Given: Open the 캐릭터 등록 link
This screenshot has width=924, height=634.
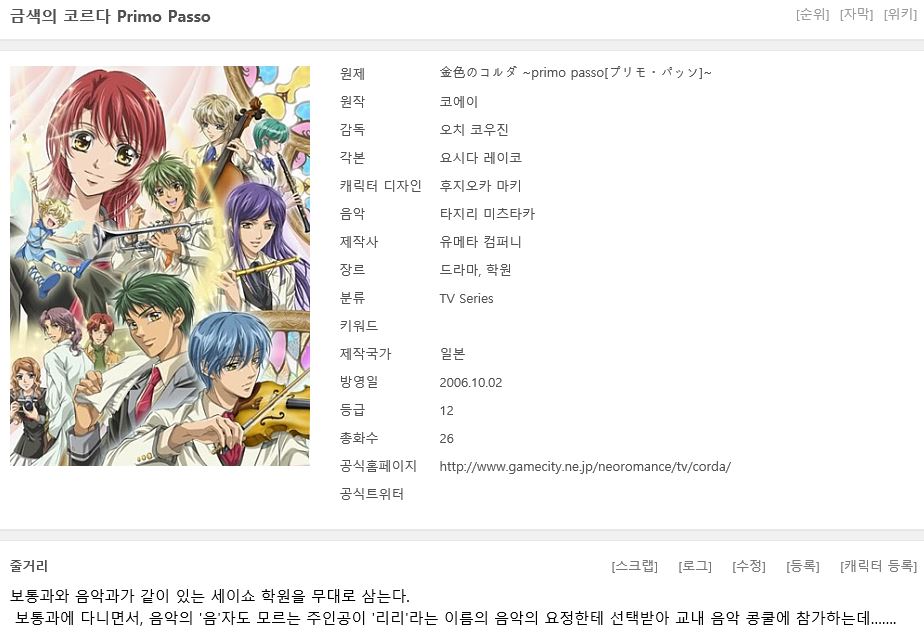Looking at the screenshot, I should pos(879,566).
